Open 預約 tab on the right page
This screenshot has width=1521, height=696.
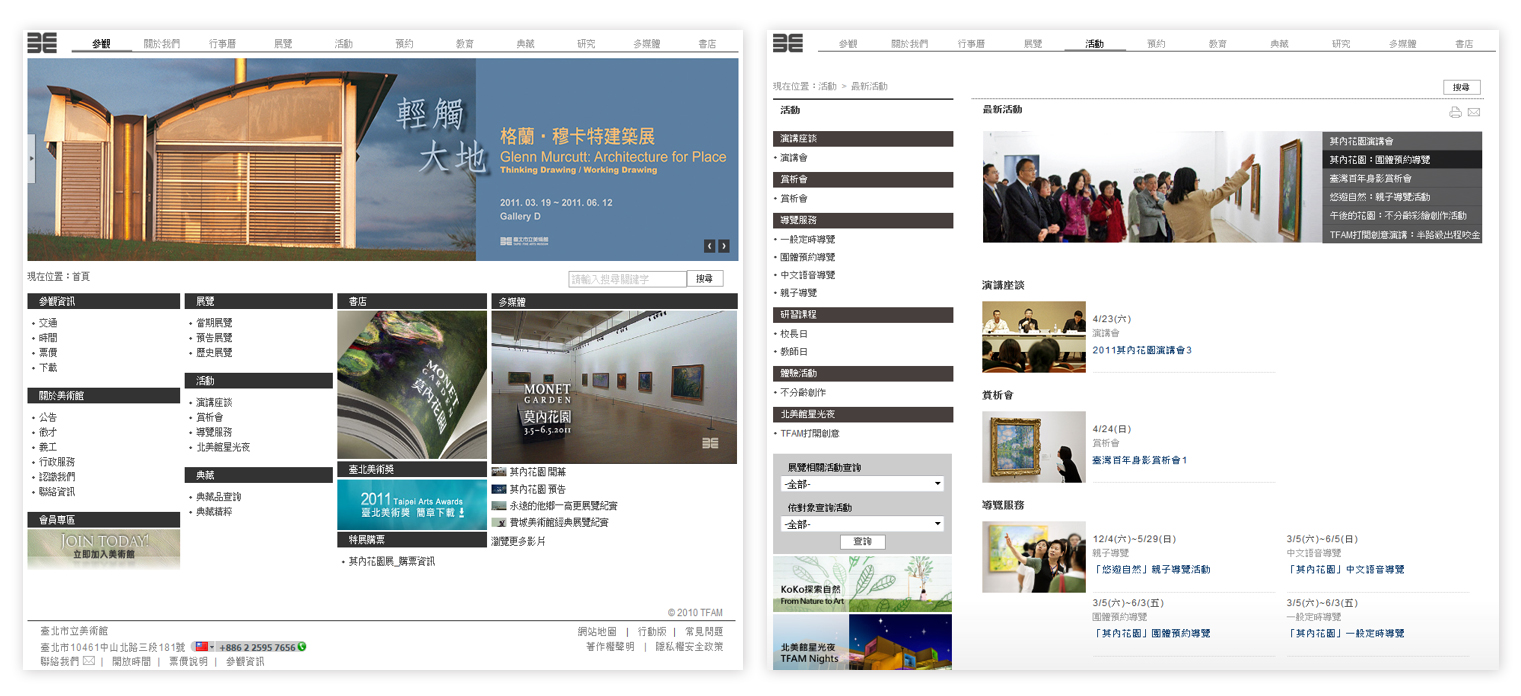point(1156,44)
